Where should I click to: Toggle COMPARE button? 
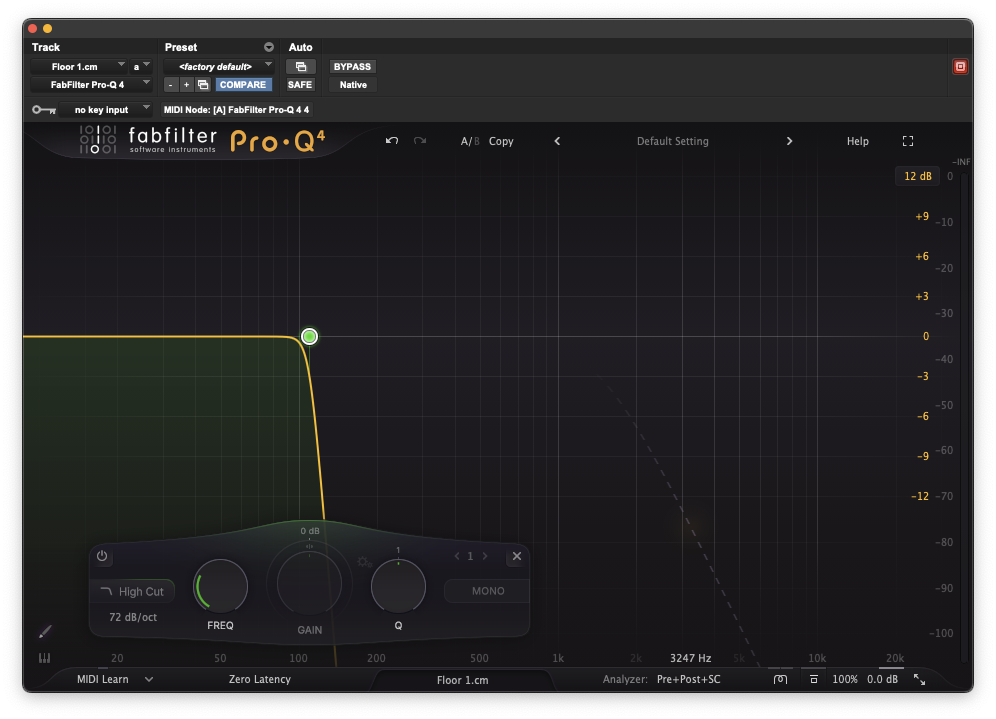coord(243,84)
